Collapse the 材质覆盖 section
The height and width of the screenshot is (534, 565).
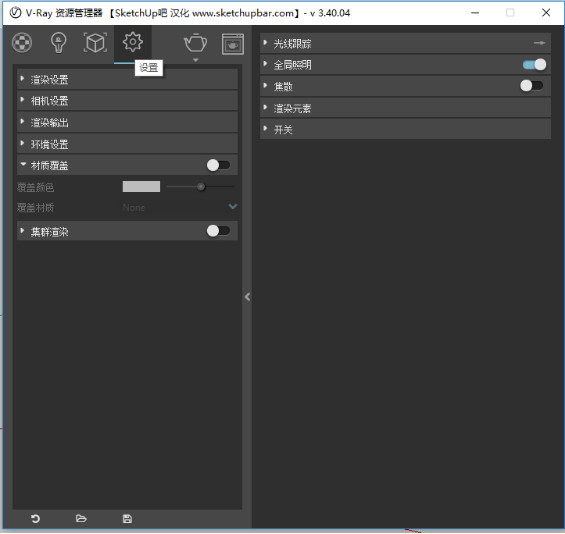[x=127, y=165]
